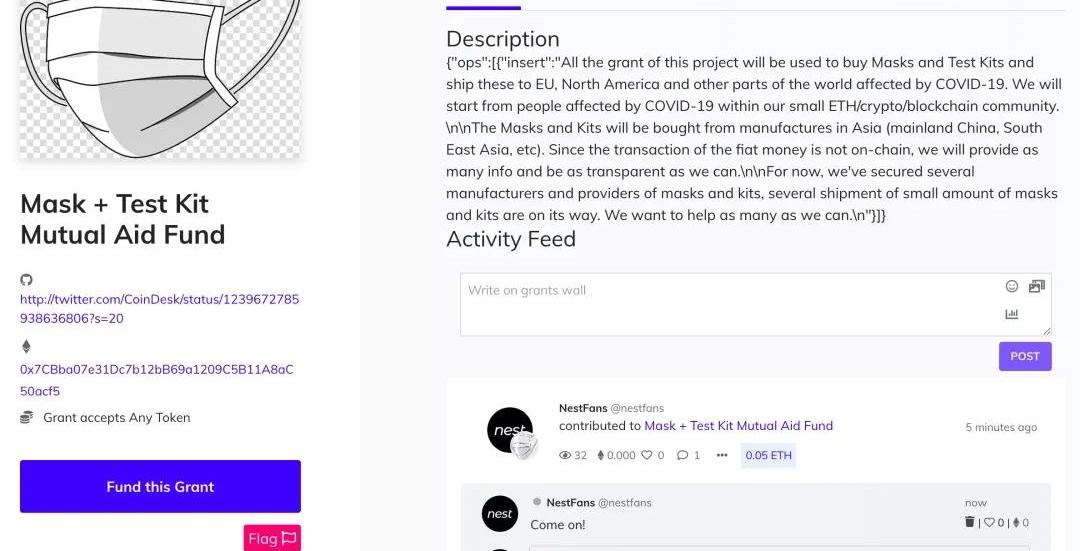This screenshot has width=1080, height=551.
Task: Open the 0x7CBba07e Ethereum address link
Action: [x=156, y=379]
